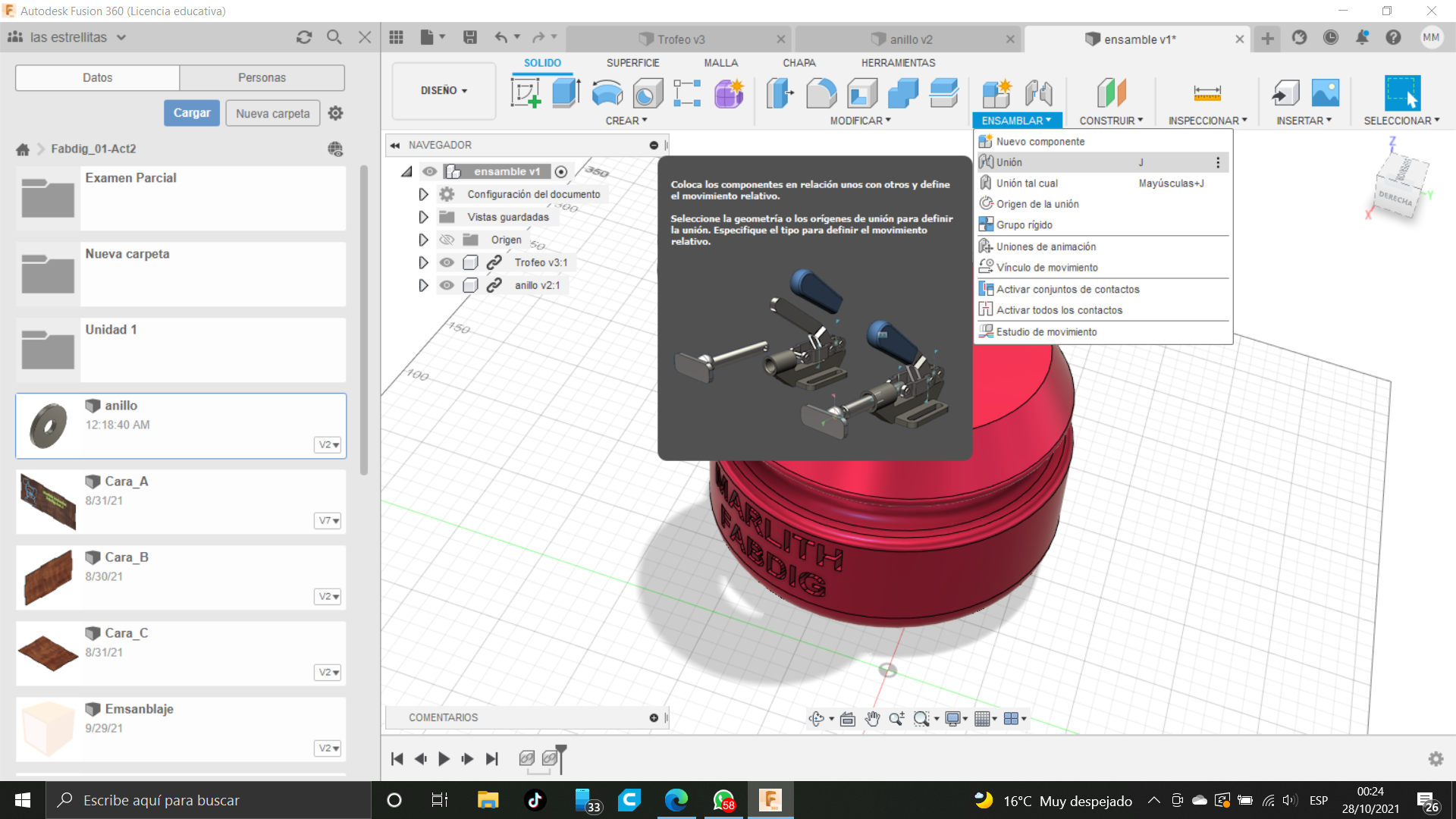Click the Nueva carpeta button
The height and width of the screenshot is (819, 1456).
pos(272,114)
